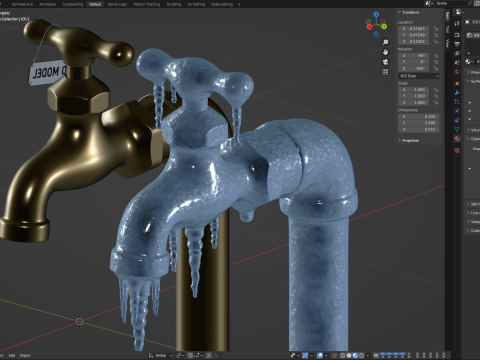Switch to the Scripting workspace tab
The image size is (480, 360).
click(x=174, y=4)
